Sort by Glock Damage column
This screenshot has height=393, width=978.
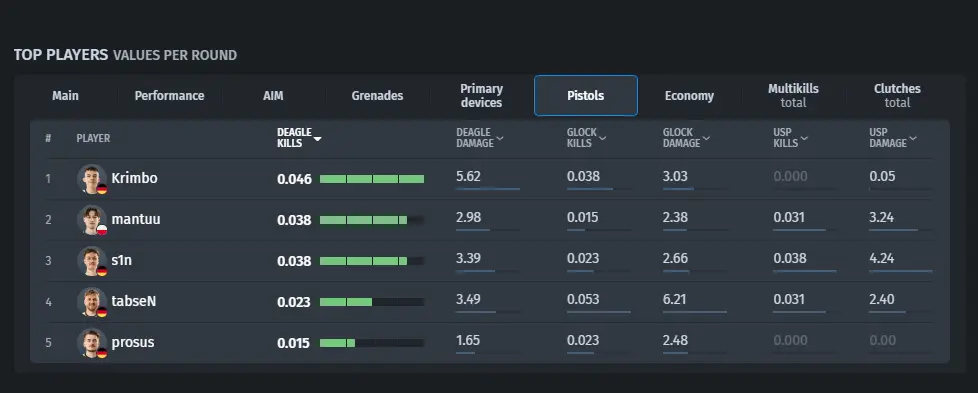(686, 138)
